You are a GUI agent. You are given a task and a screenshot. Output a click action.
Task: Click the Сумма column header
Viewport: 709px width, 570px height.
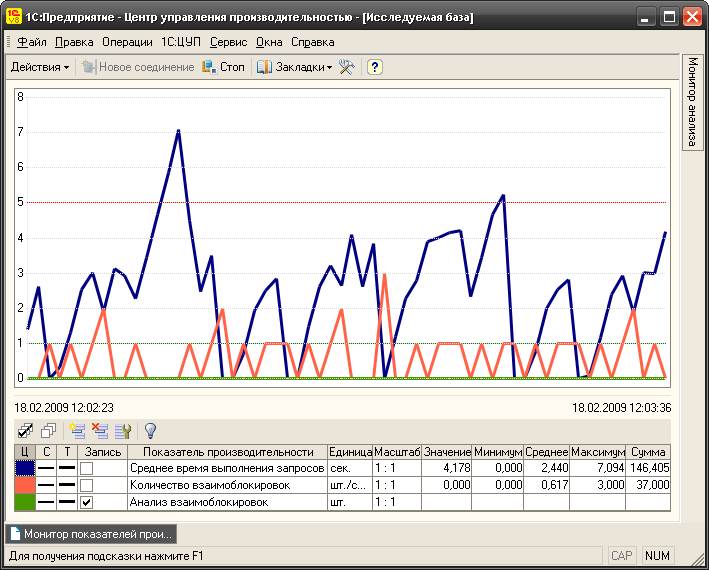648,452
